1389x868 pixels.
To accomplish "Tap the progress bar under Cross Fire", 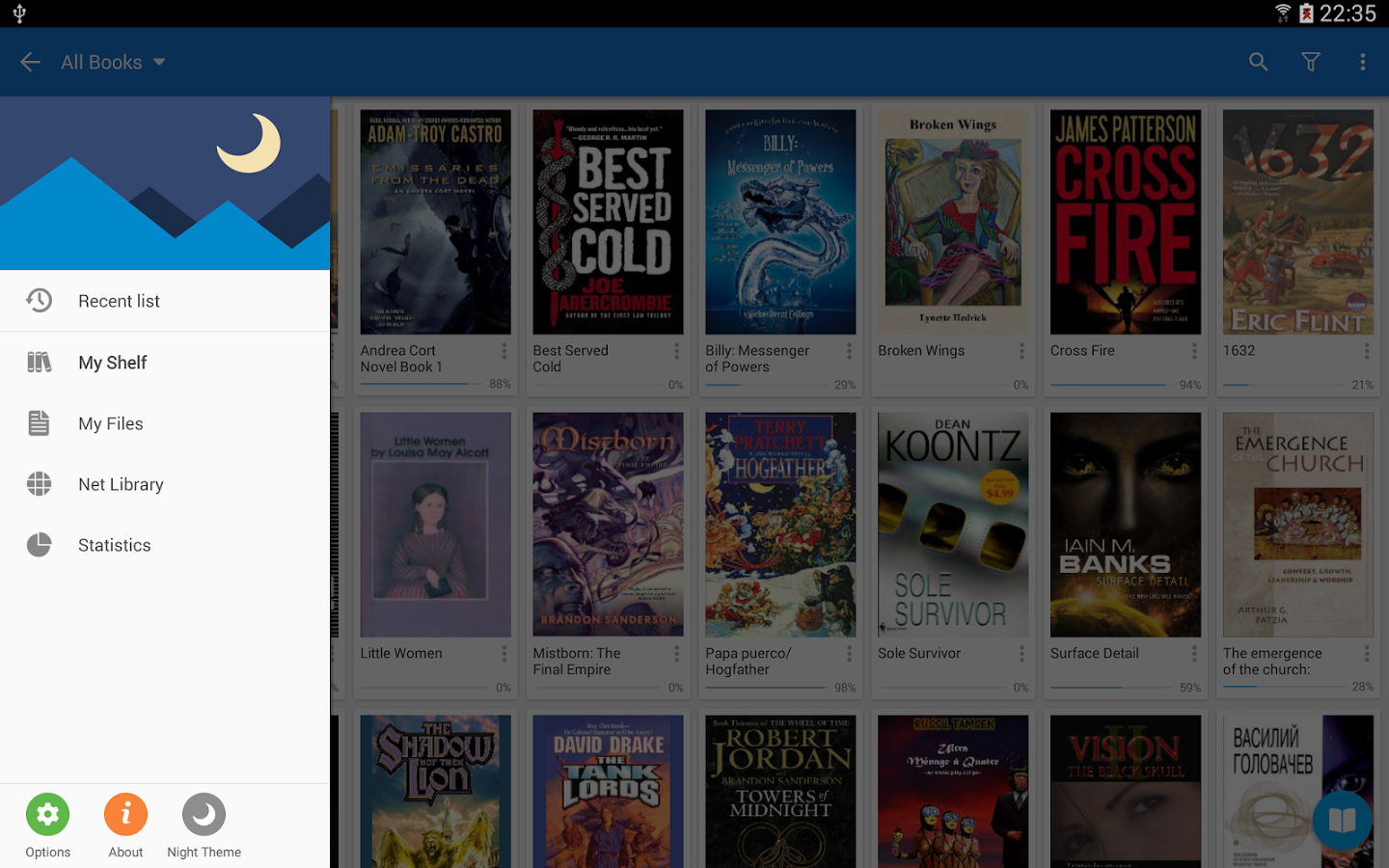I will tap(1109, 384).
